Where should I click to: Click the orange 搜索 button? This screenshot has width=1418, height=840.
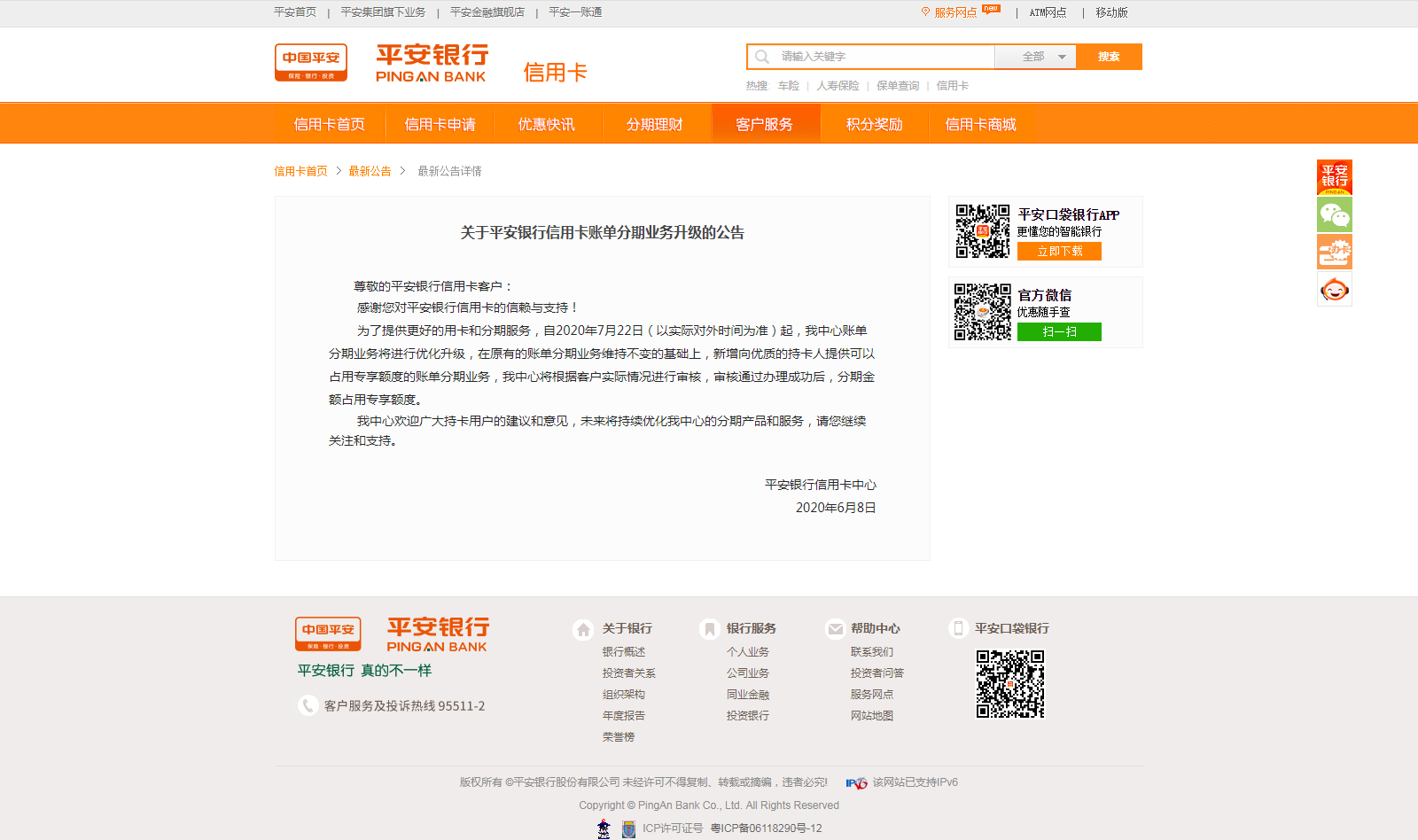[1109, 57]
